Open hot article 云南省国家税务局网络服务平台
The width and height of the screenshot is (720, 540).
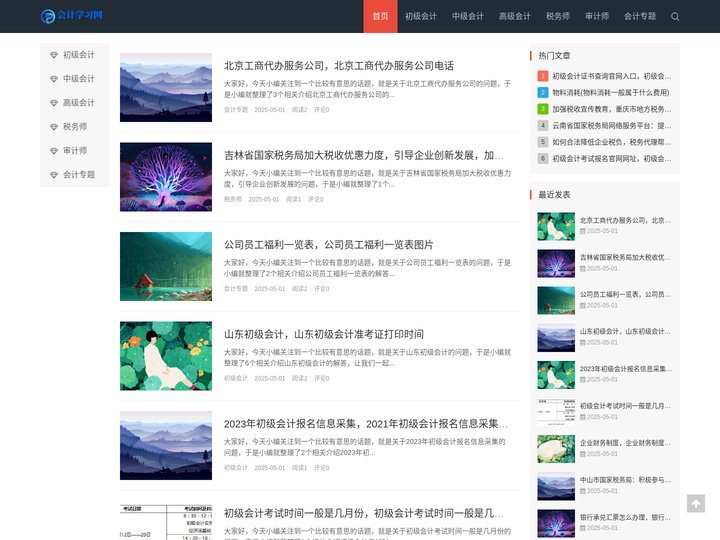[612, 125]
